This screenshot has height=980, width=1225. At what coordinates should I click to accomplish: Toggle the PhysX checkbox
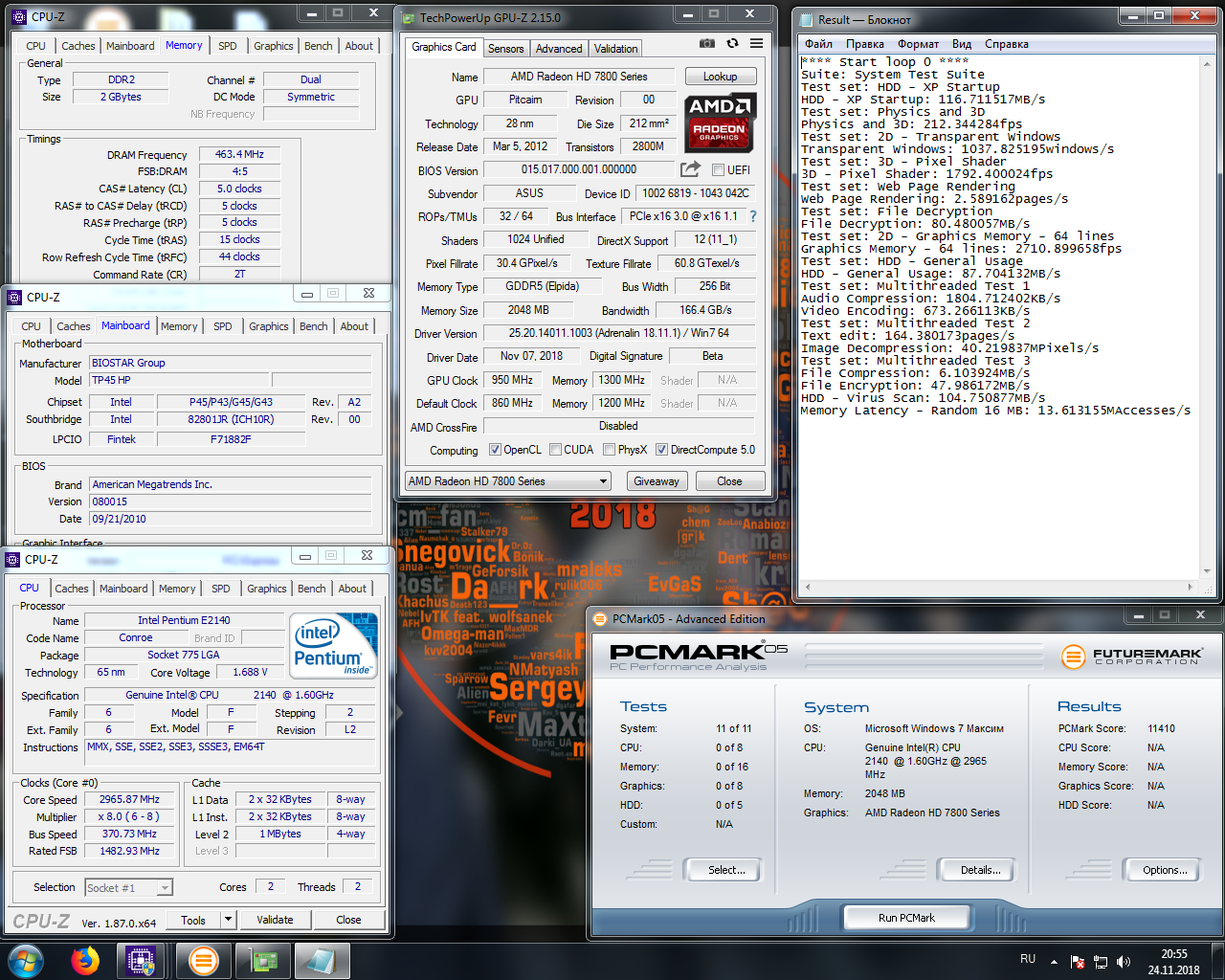click(x=609, y=450)
